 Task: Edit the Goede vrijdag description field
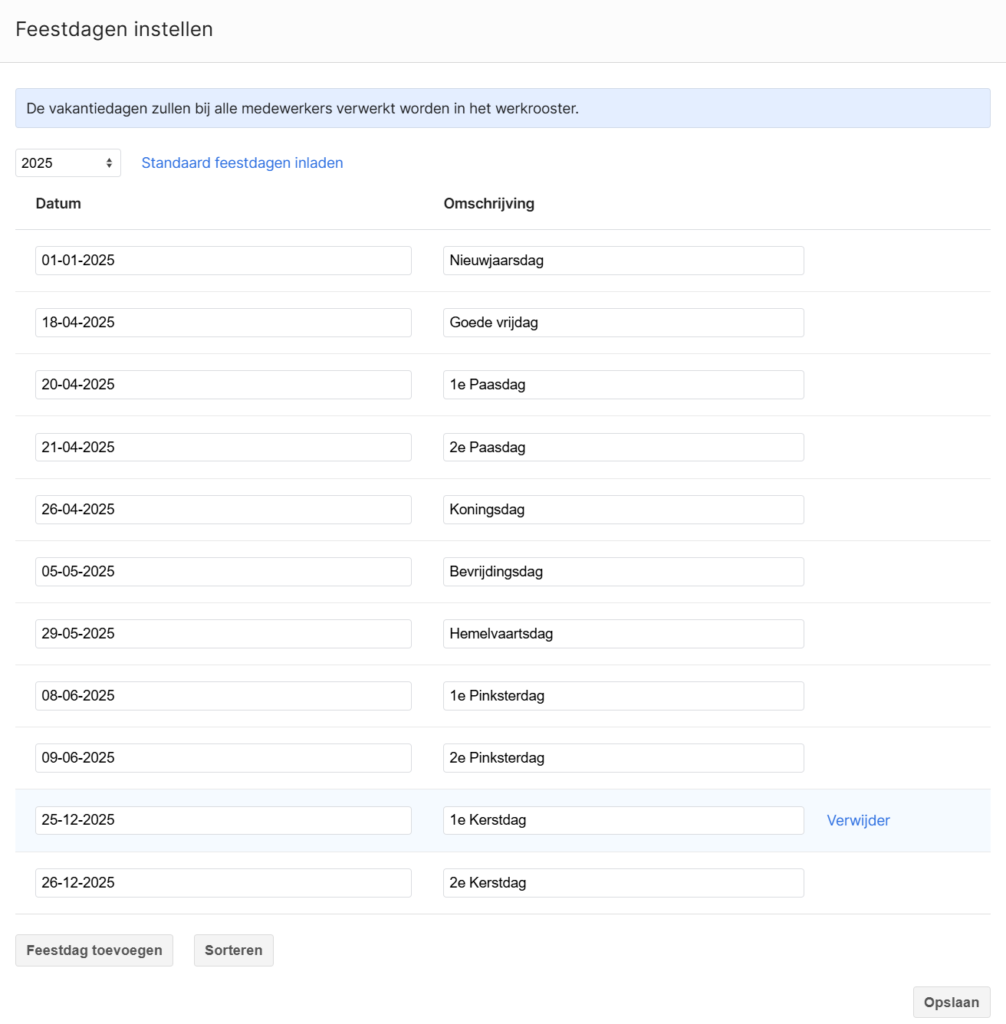point(623,323)
